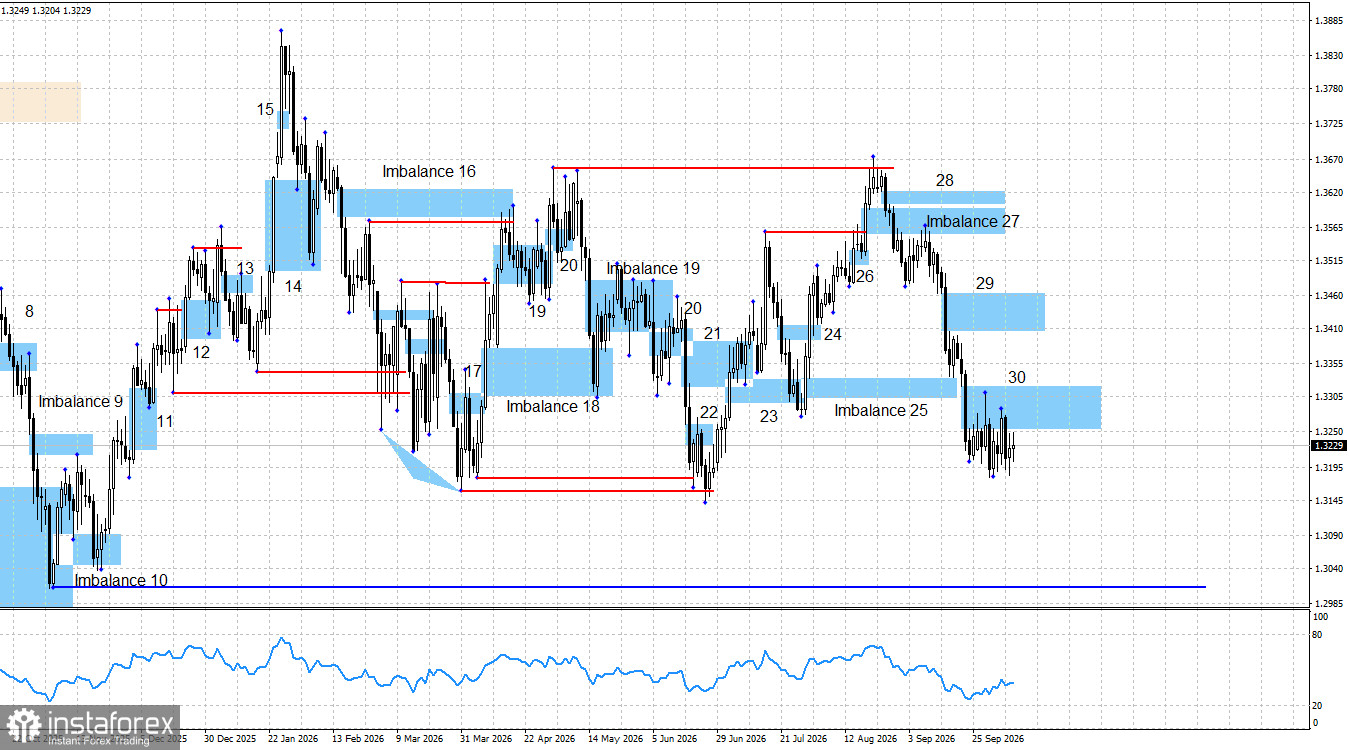
Task: Select zone label "30"
Action: (x=1017, y=378)
